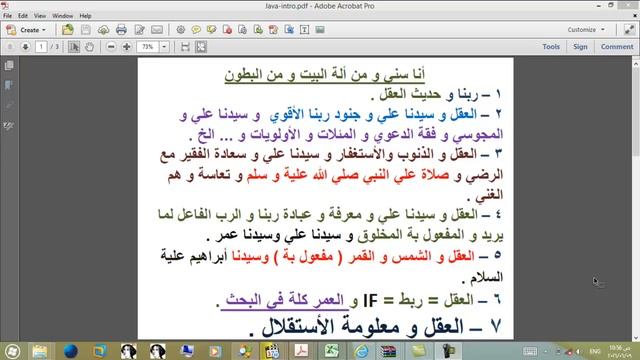The image size is (640, 360).
Task: Click the add image picture icon
Action: tap(320, 29)
